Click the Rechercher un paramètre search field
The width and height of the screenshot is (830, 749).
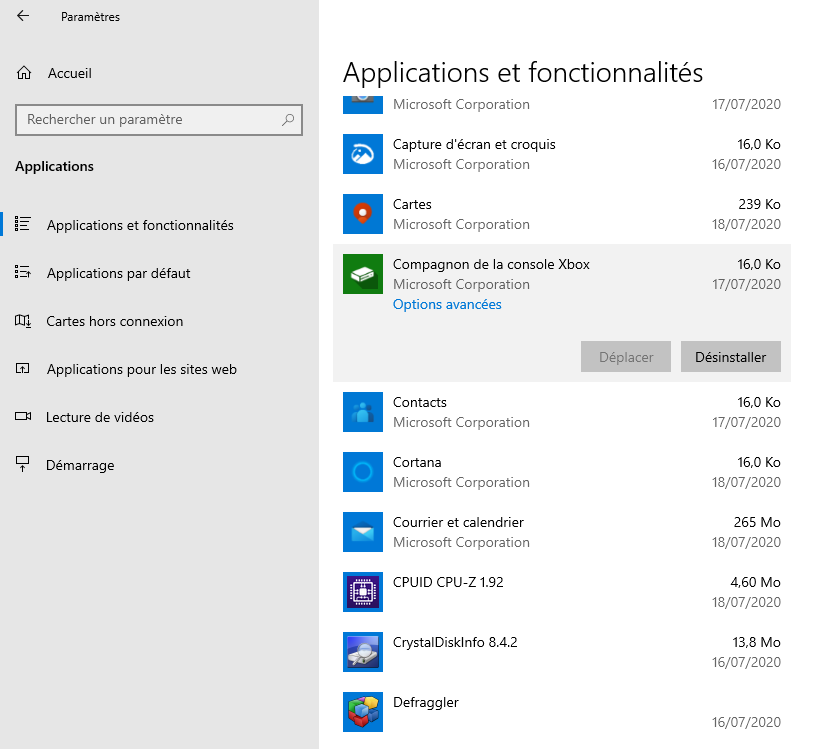(x=150, y=119)
